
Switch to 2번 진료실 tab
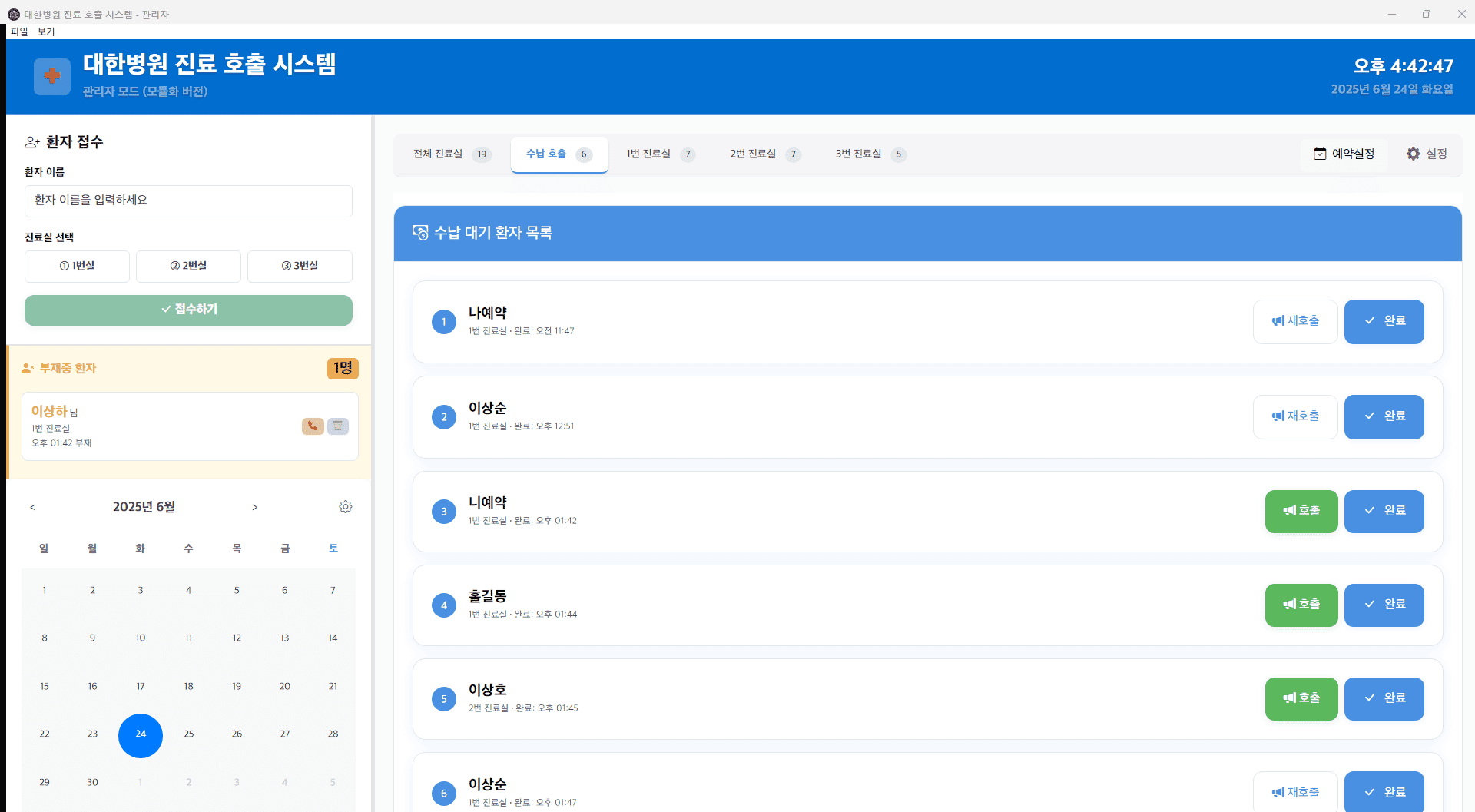[x=764, y=154]
